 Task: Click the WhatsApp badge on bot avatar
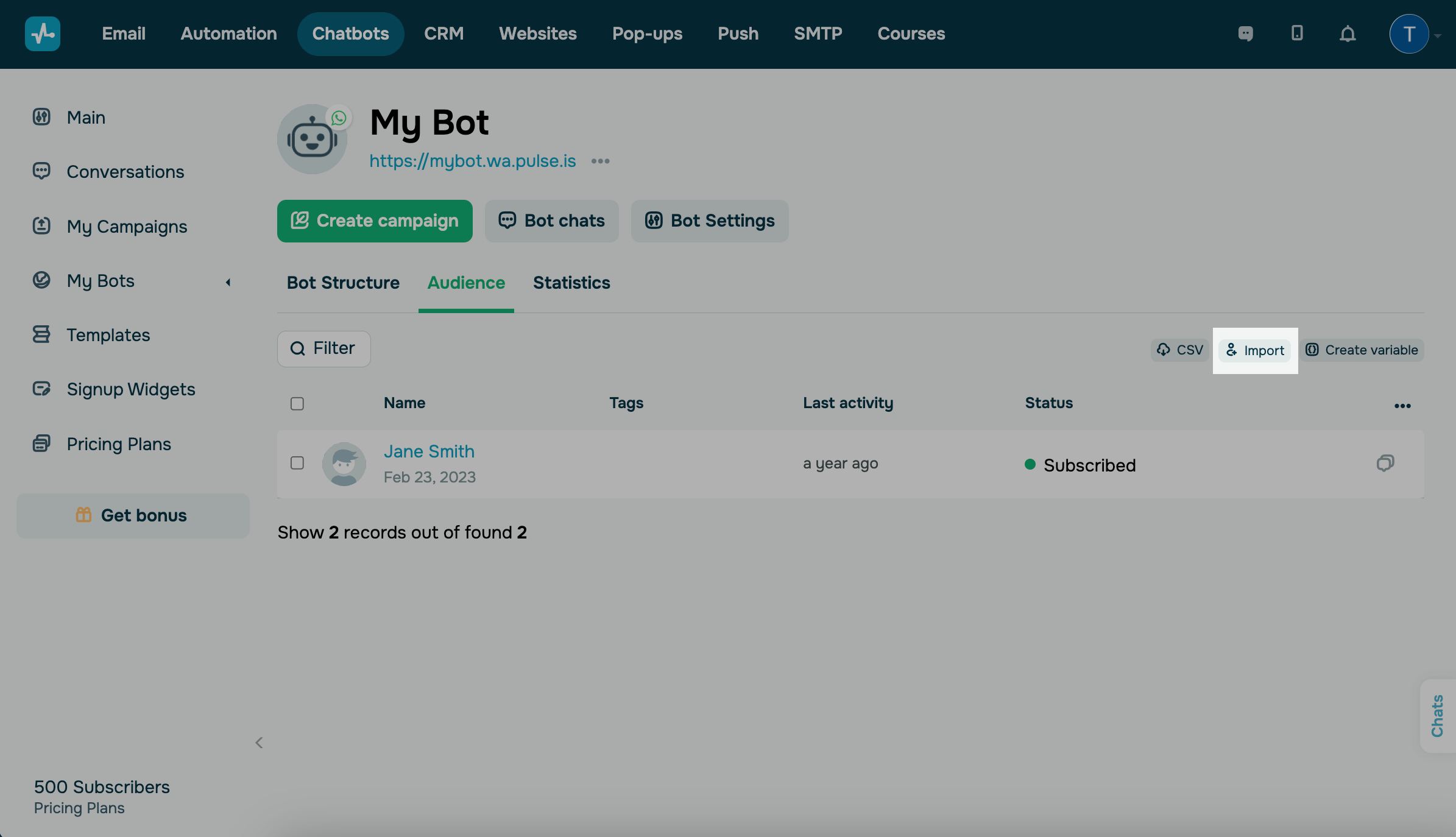tap(339, 118)
